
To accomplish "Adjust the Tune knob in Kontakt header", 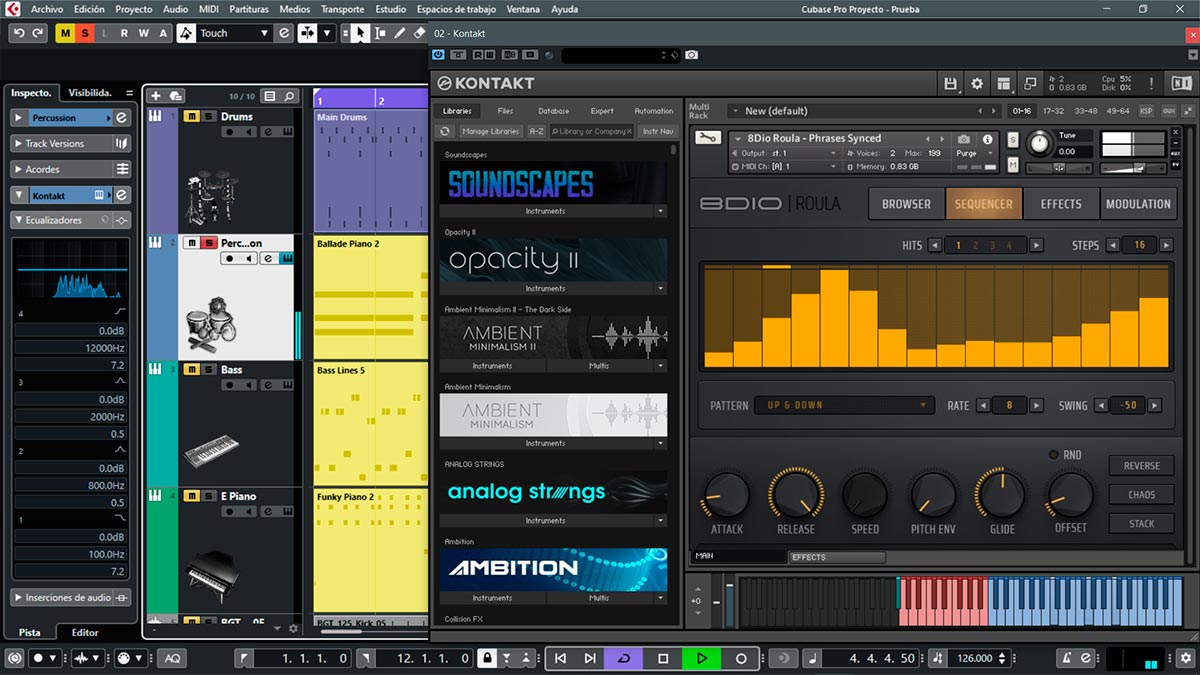I will pyautogui.click(x=1040, y=144).
